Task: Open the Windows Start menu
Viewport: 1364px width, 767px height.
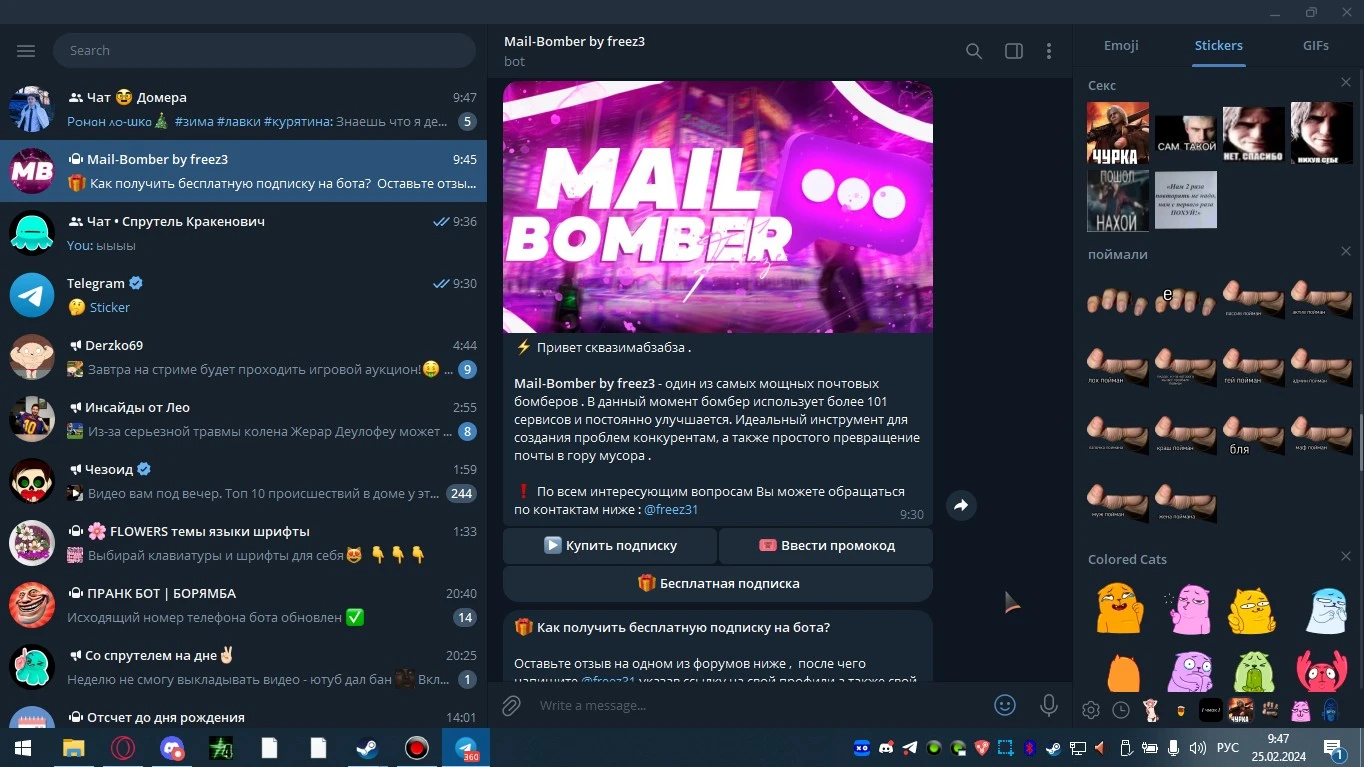Action: (23, 748)
